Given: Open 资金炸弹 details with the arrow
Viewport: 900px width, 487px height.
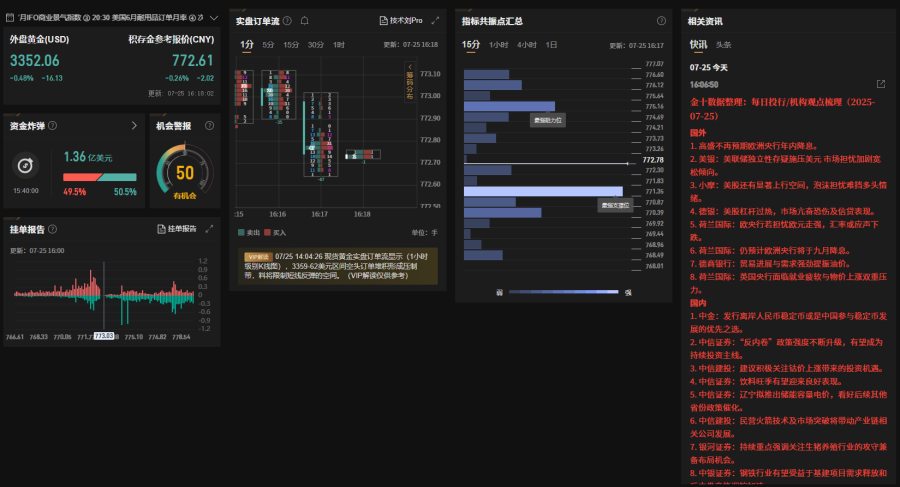Looking at the screenshot, I should pos(134,126).
